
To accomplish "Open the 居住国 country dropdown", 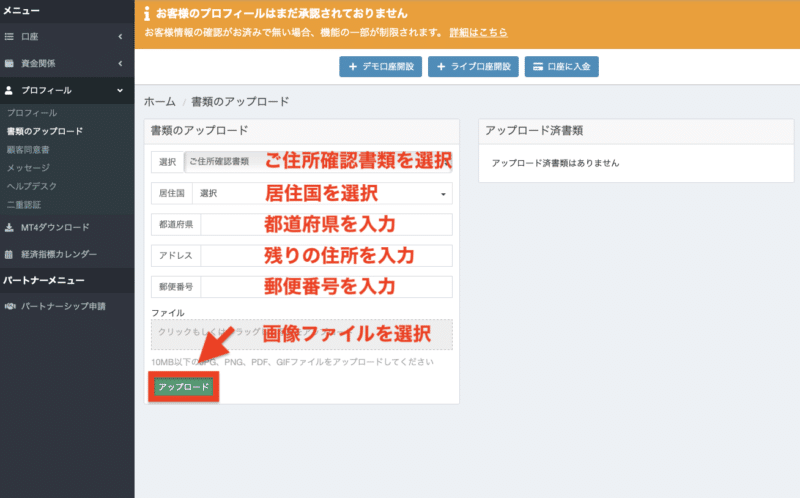I will (x=322, y=194).
